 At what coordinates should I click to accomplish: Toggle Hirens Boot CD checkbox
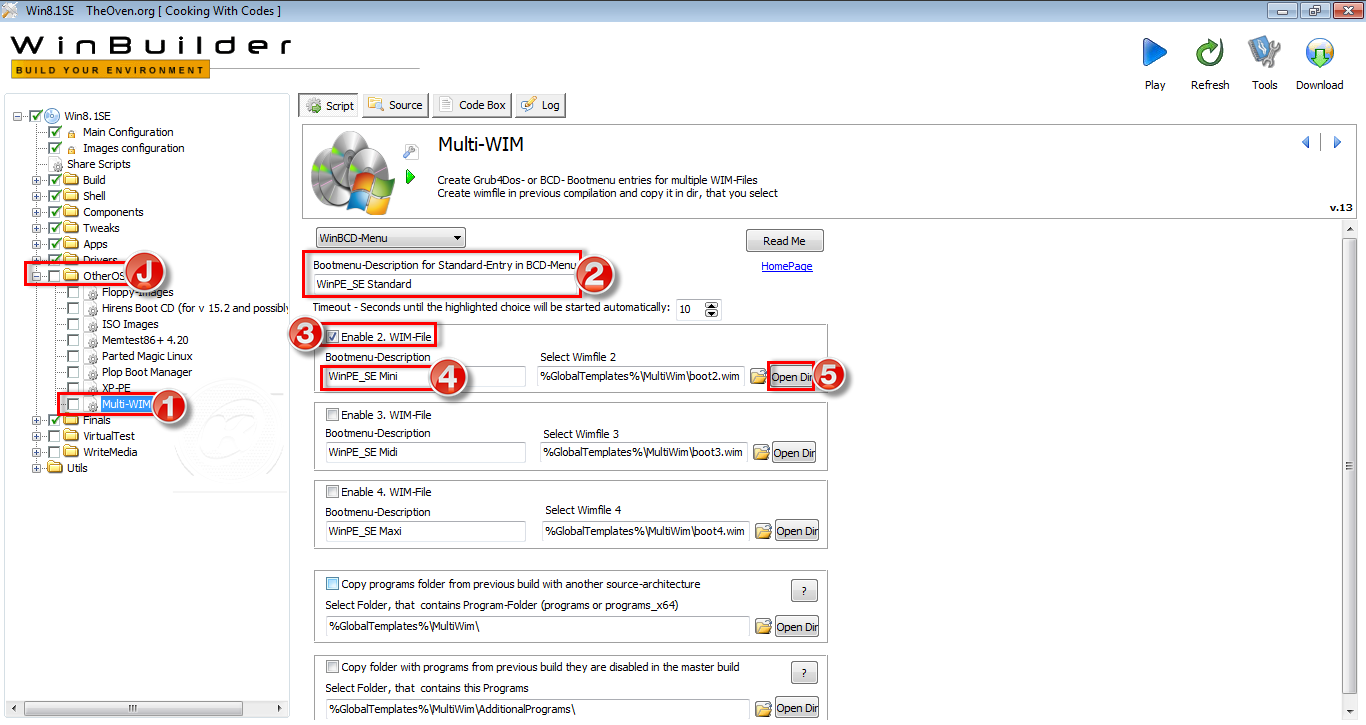coord(73,308)
